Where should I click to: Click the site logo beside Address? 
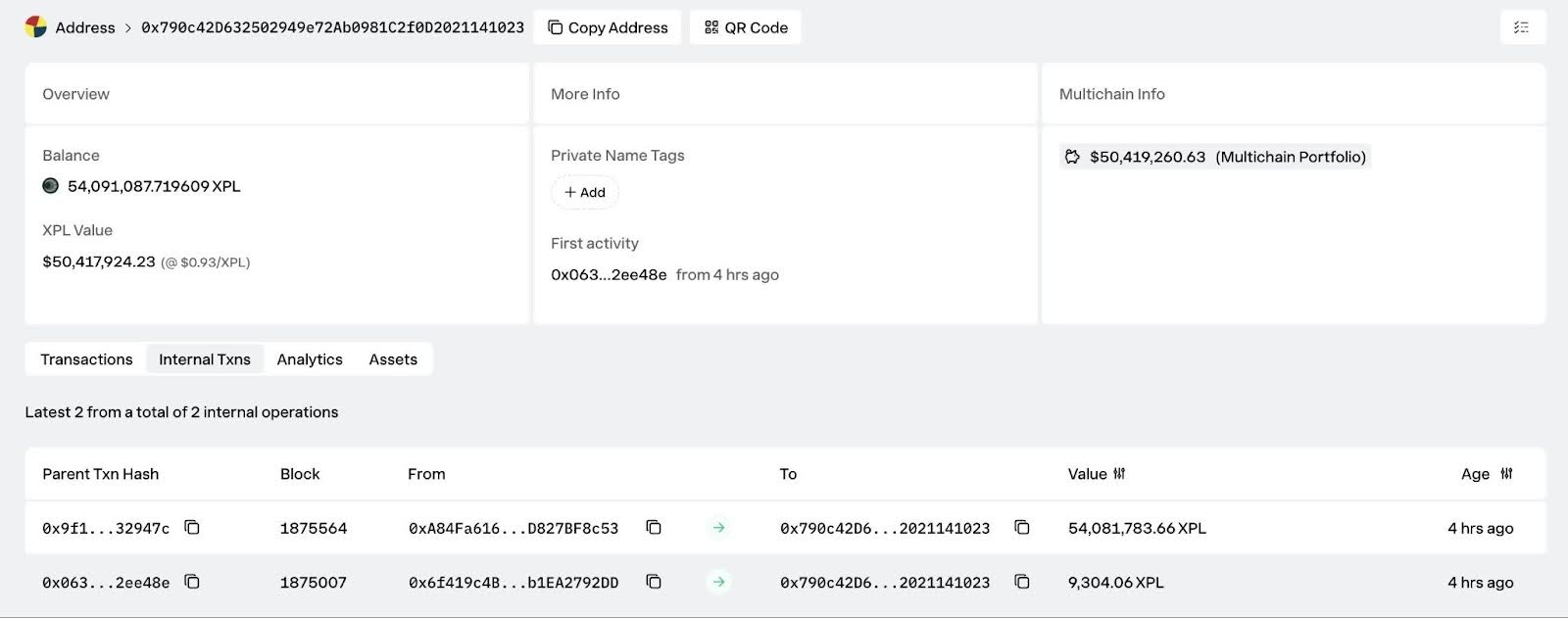click(35, 27)
